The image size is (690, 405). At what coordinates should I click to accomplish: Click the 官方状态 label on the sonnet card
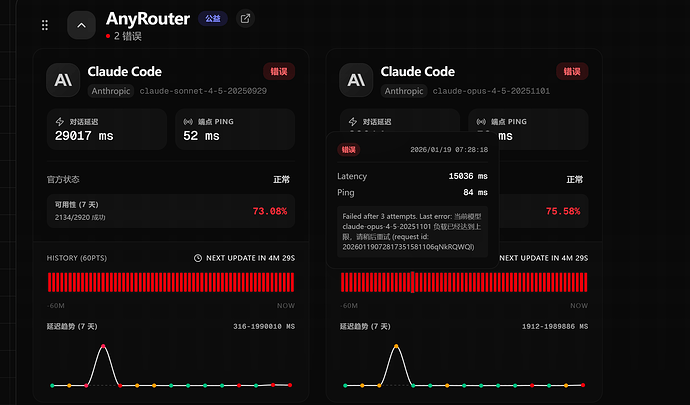(x=63, y=179)
